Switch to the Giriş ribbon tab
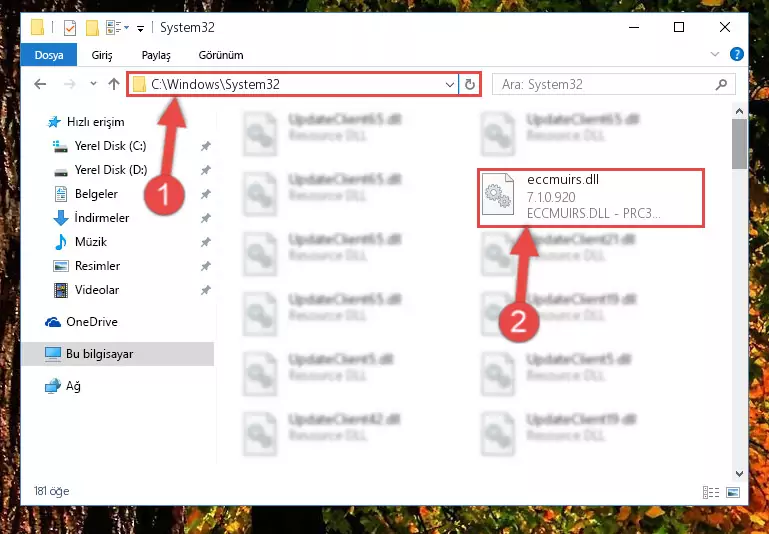Screen dimensions: 769x534 (x=102, y=55)
